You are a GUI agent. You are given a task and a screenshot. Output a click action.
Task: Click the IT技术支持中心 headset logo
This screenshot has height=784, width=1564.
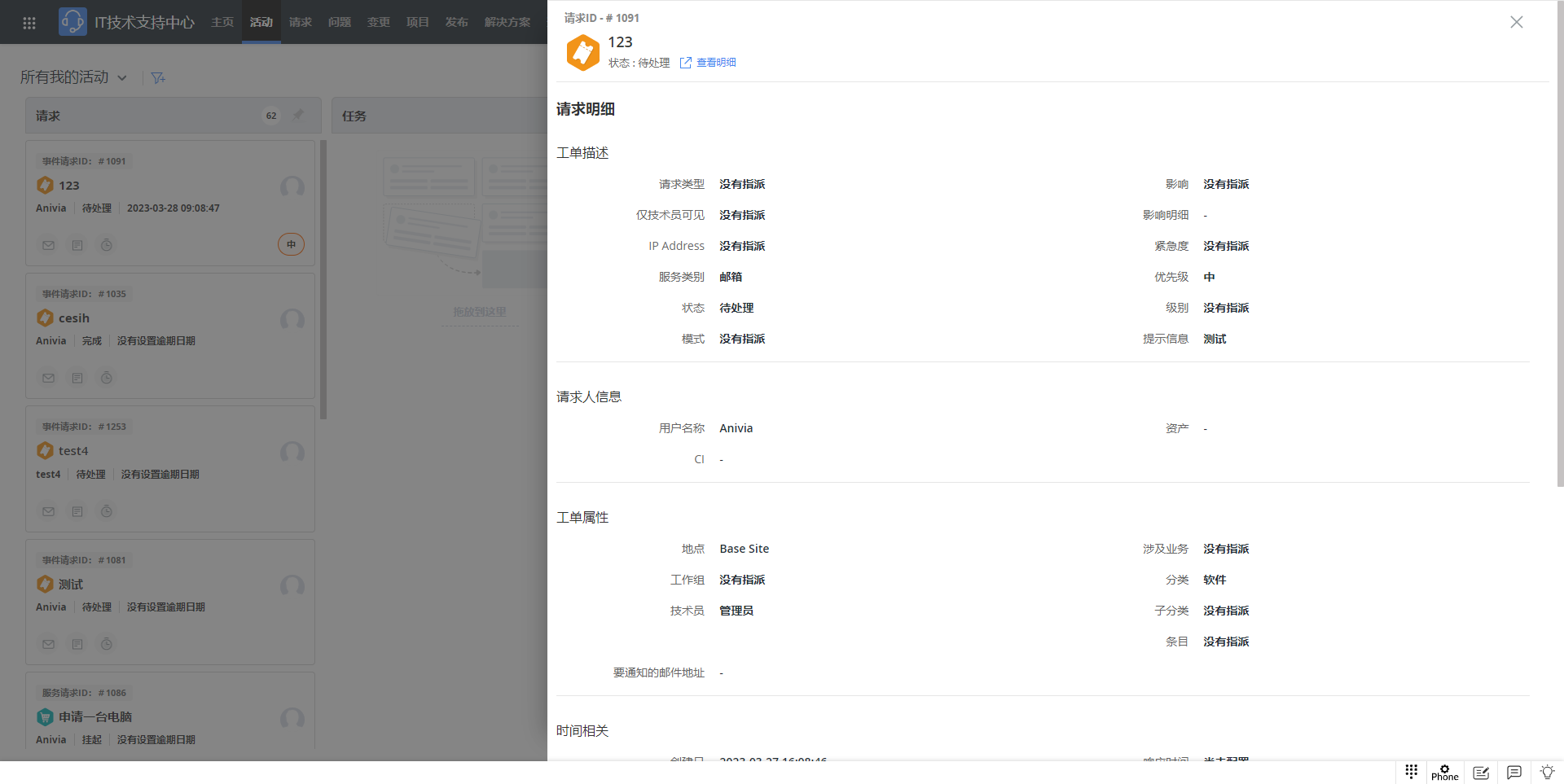click(72, 21)
